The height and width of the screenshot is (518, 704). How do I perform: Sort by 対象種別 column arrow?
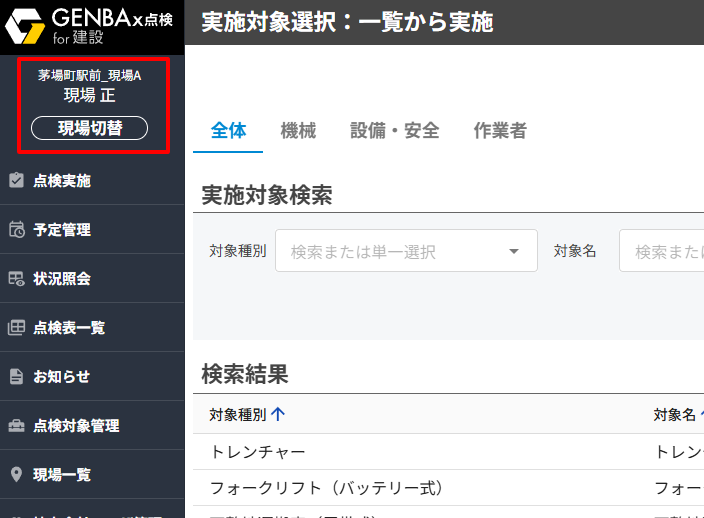click(x=277, y=414)
